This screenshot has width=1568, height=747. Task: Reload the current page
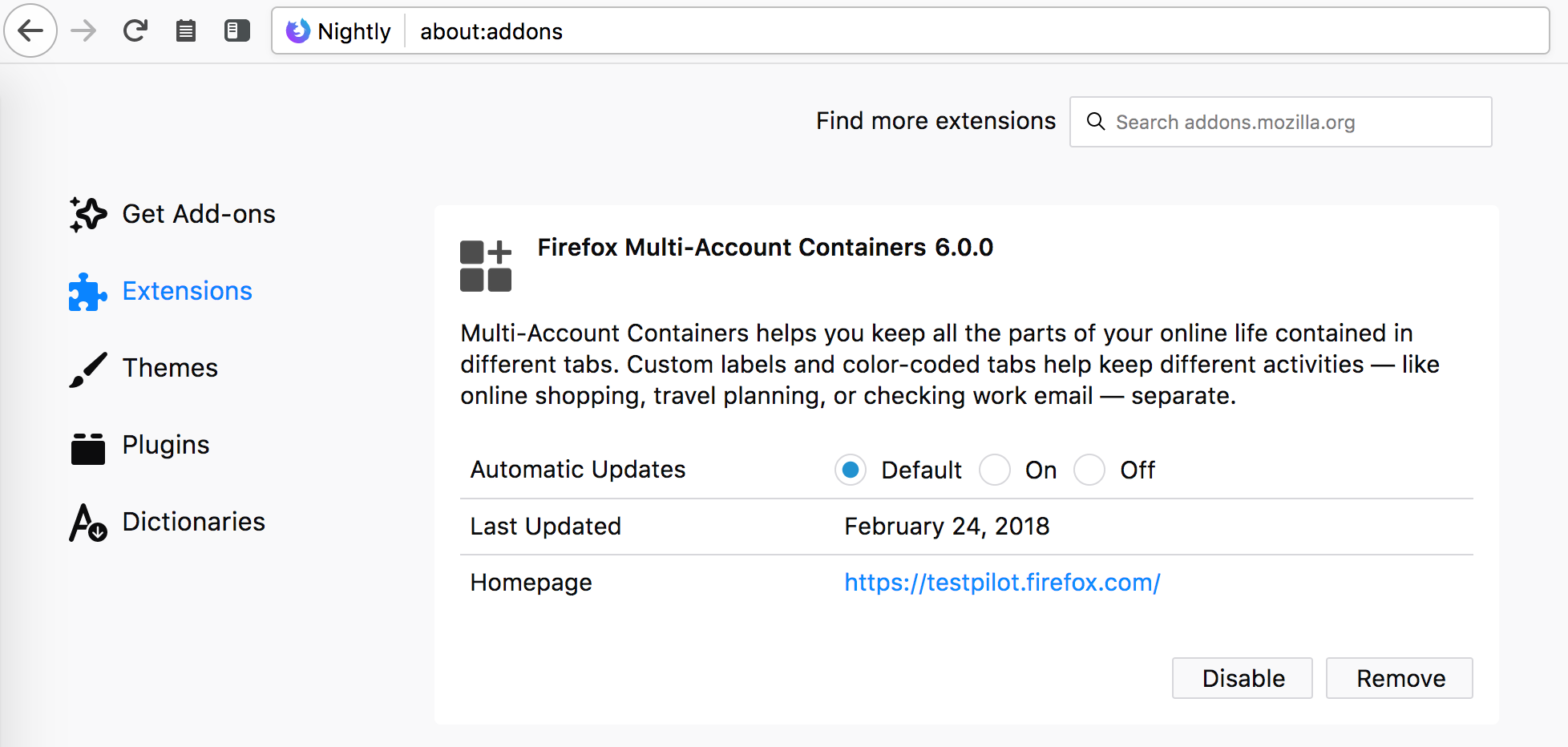(x=135, y=30)
